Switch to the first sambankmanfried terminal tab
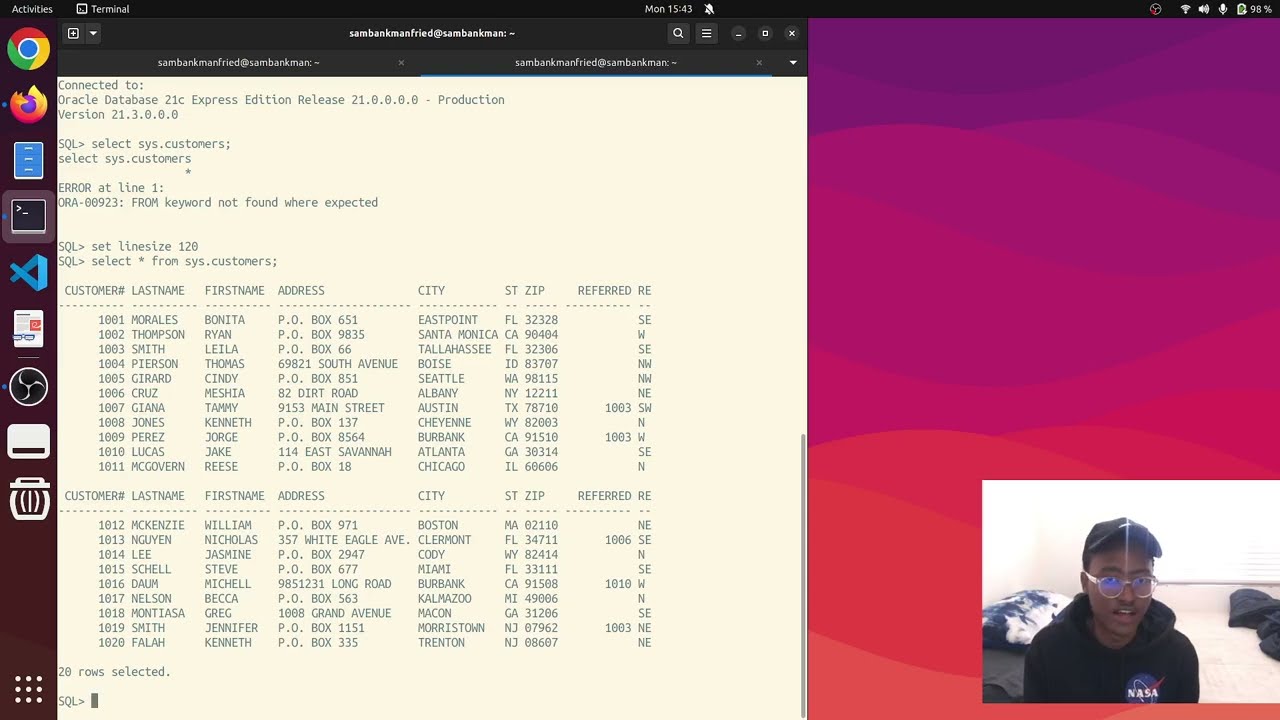 [x=238, y=62]
